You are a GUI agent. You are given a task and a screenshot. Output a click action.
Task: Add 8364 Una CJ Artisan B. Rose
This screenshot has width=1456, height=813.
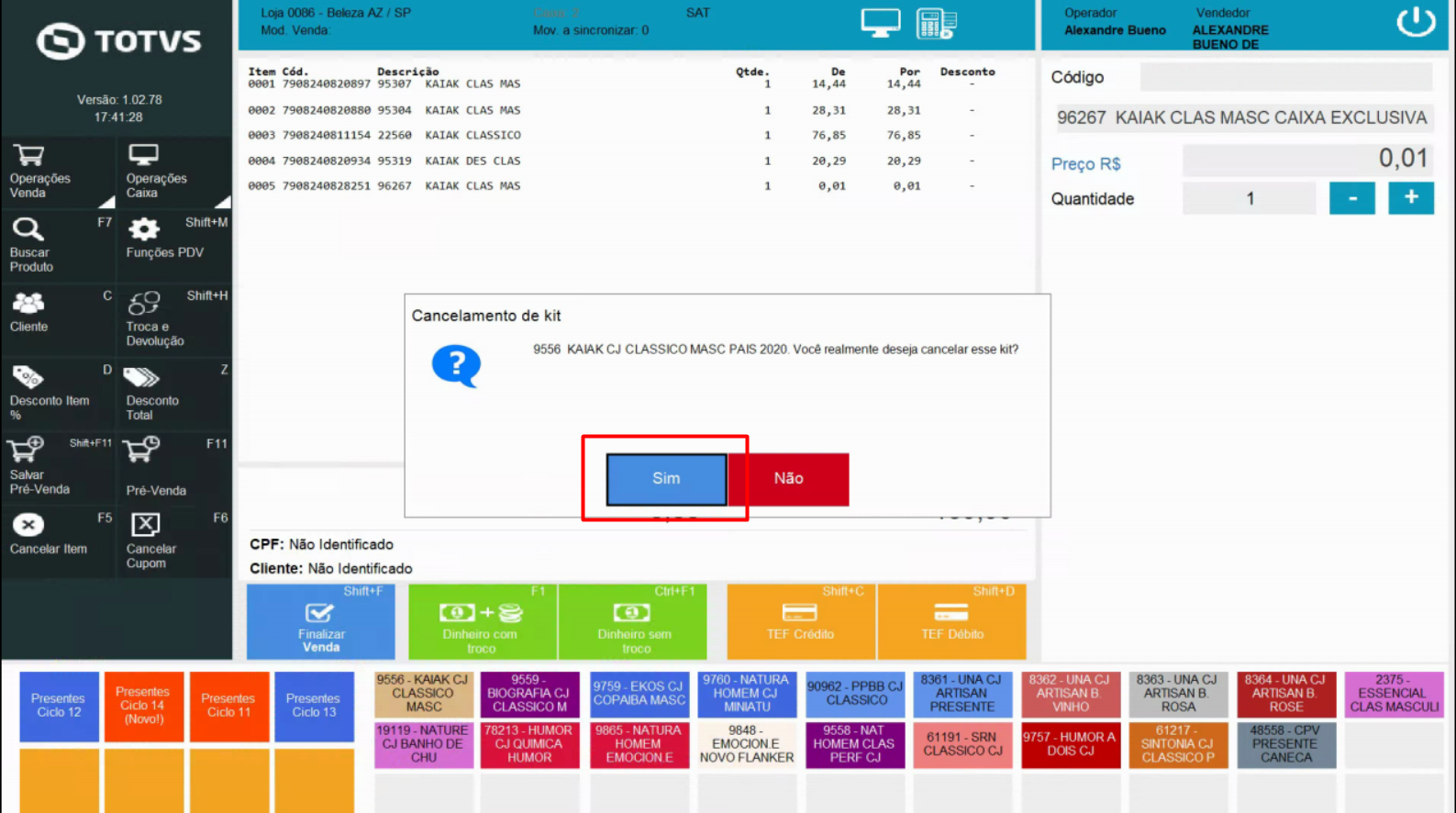(1286, 695)
